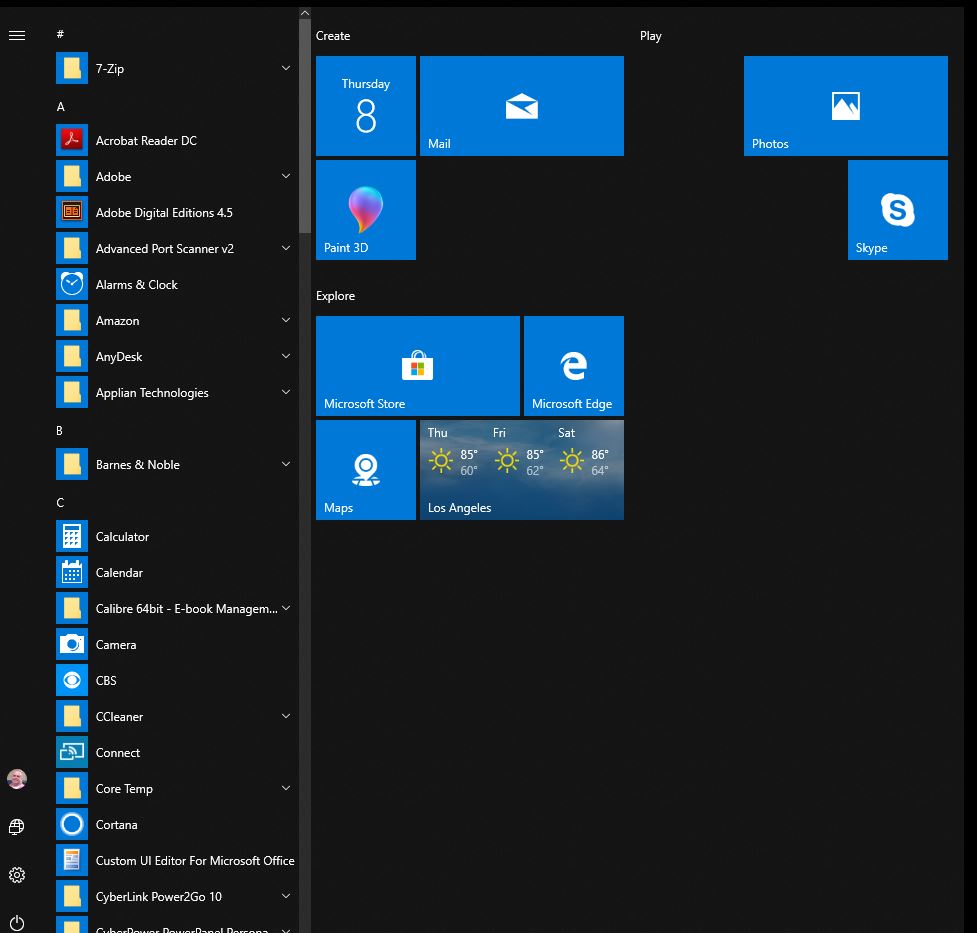Expand the CCleaner folder
Viewport: 977px width, 933px height.
pyautogui.click(x=174, y=717)
